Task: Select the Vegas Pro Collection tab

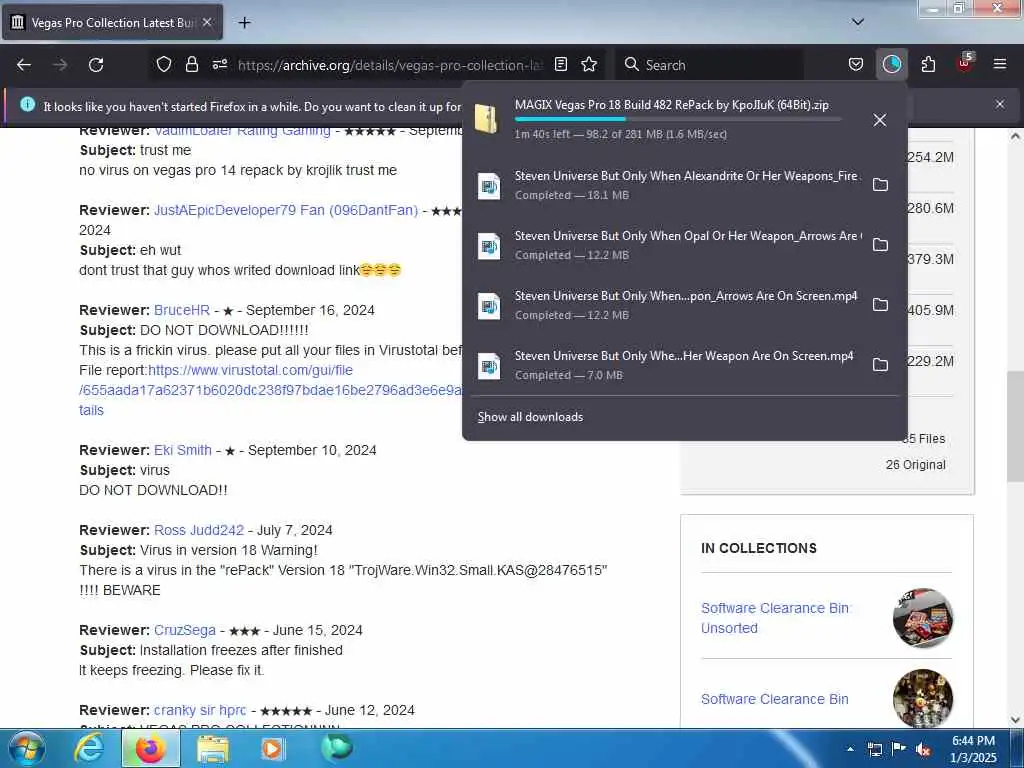Action: 112,23
